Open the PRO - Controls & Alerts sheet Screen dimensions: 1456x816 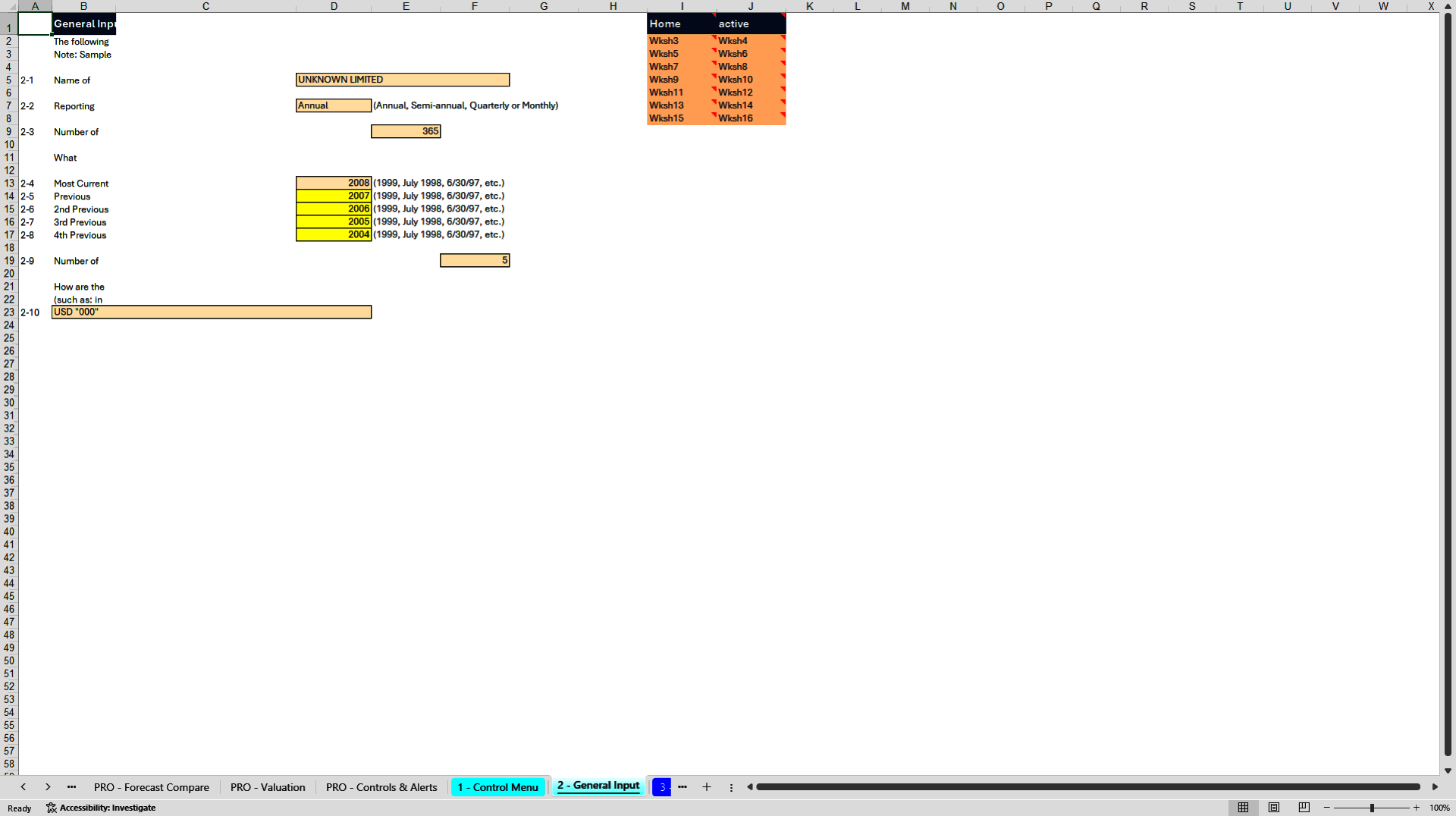point(381,787)
